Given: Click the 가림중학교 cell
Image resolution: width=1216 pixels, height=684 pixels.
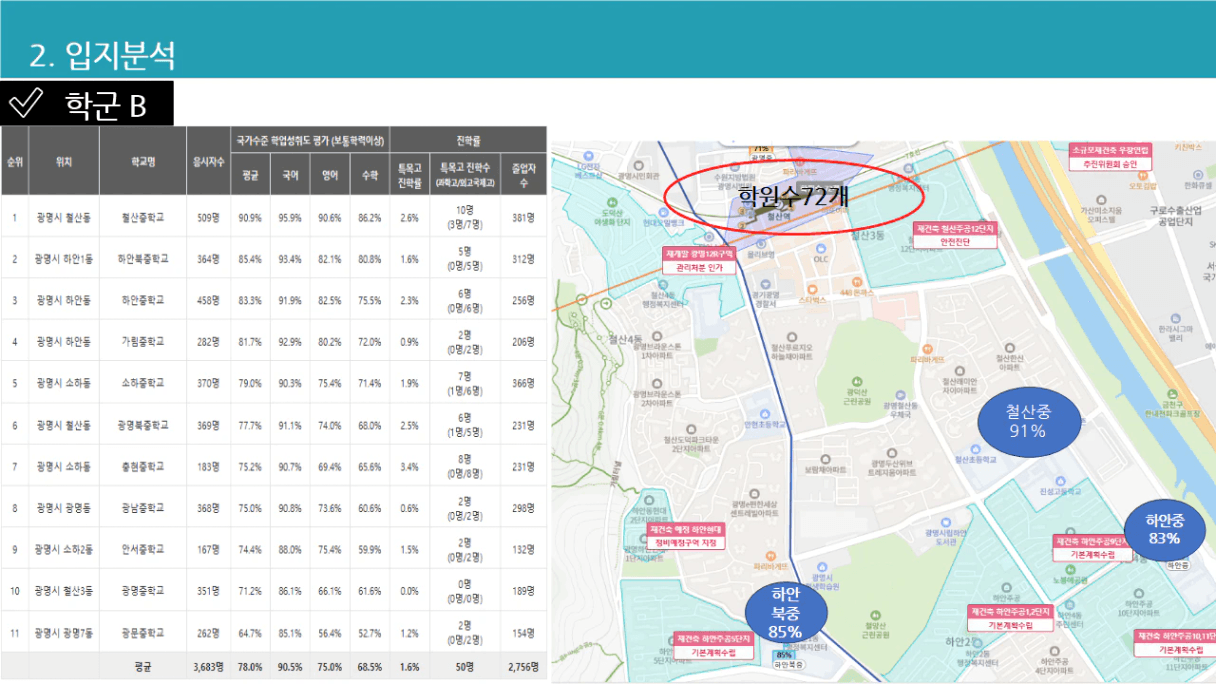Looking at the screenshot, I should click(x=143, y=341).
